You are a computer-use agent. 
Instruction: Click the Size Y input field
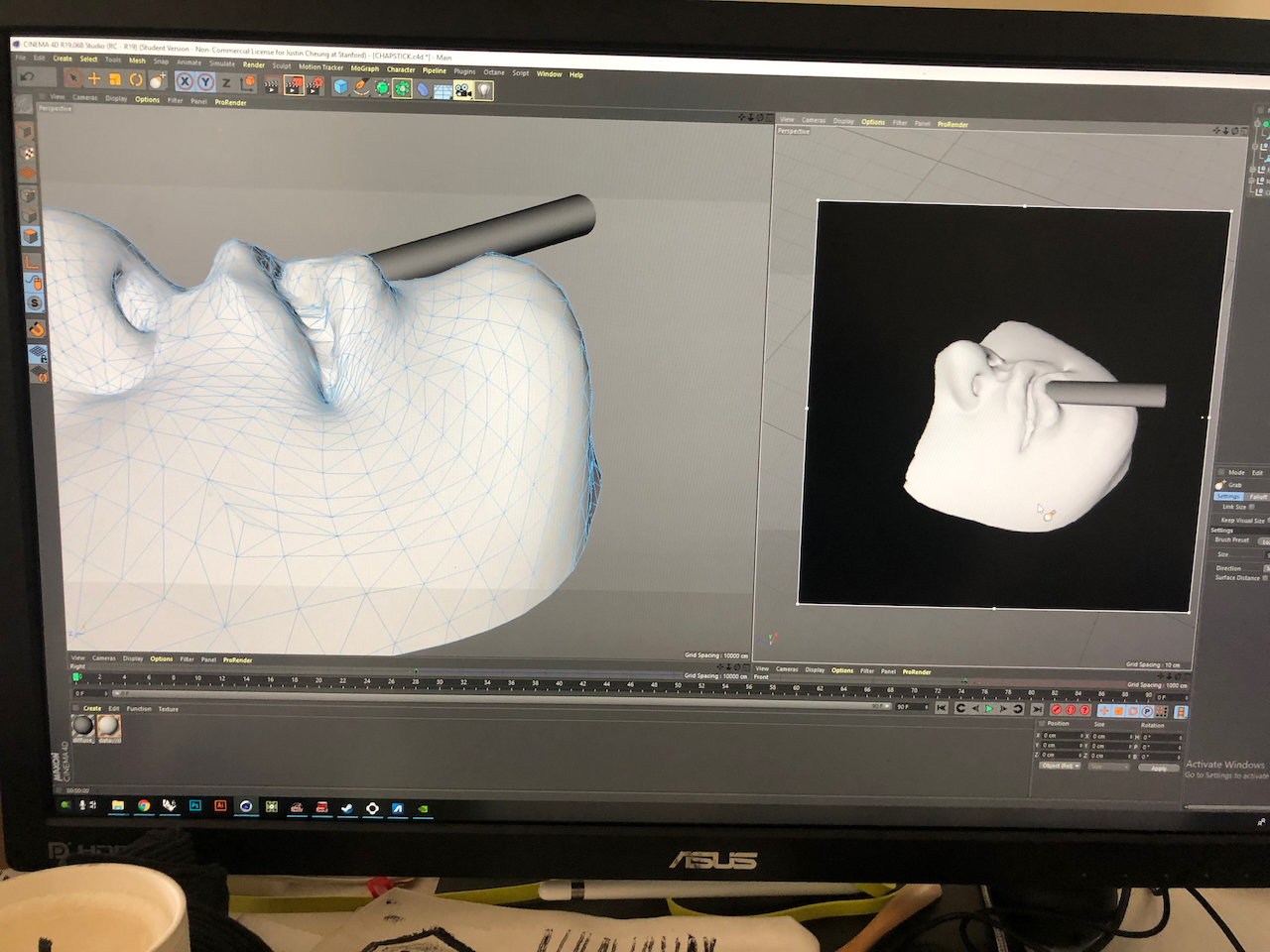pos(1111,746)
